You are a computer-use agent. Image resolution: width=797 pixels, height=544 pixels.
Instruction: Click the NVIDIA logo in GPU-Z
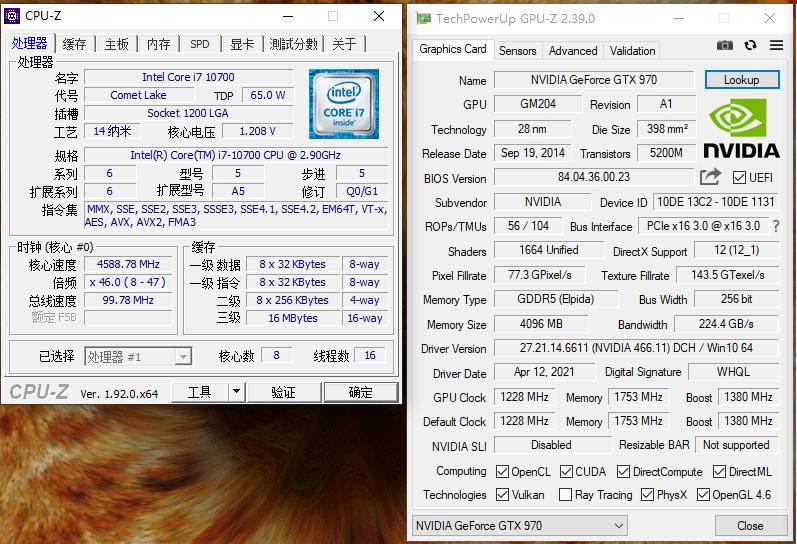point(741,129)
